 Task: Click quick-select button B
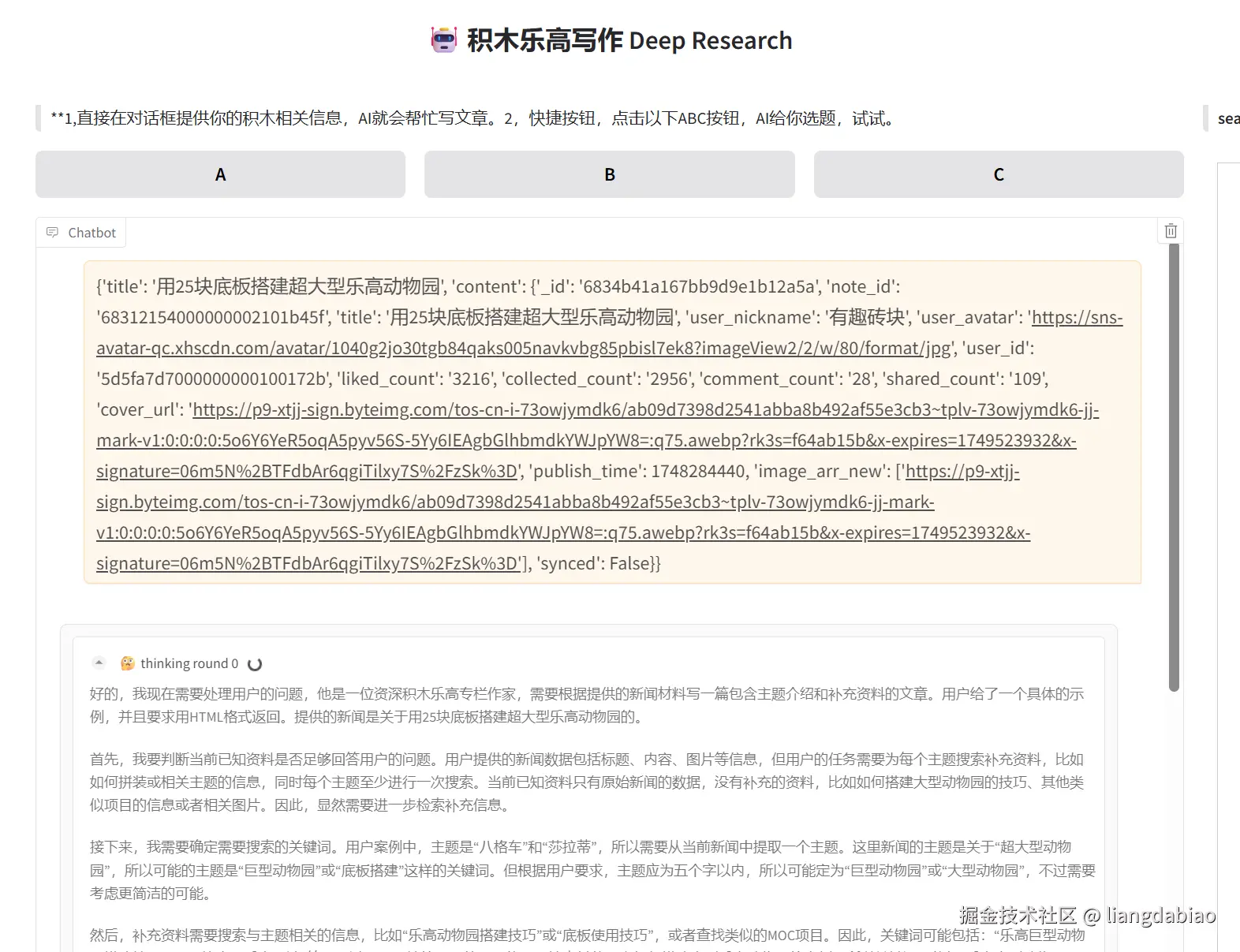click(609, 174)
